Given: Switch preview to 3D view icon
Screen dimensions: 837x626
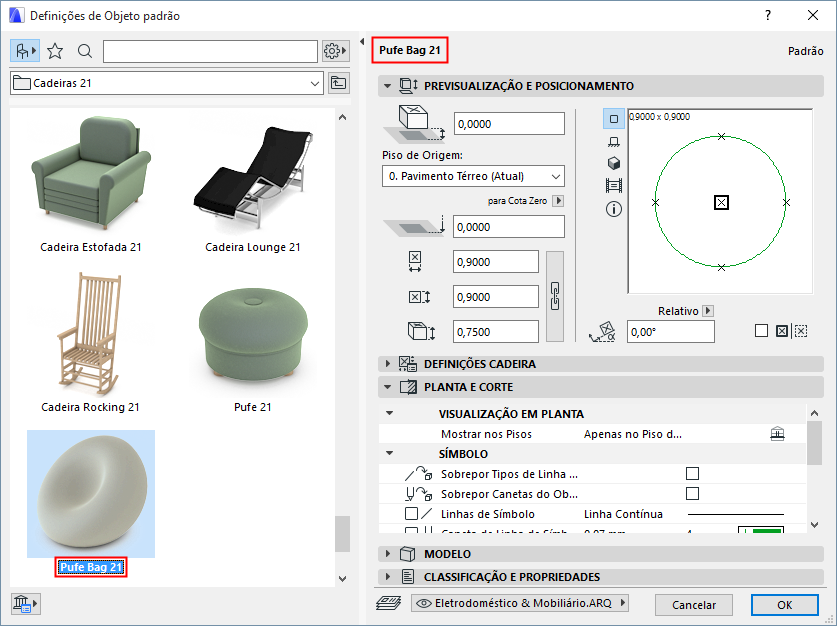Looking at the screenshot, I should point(614,163).
